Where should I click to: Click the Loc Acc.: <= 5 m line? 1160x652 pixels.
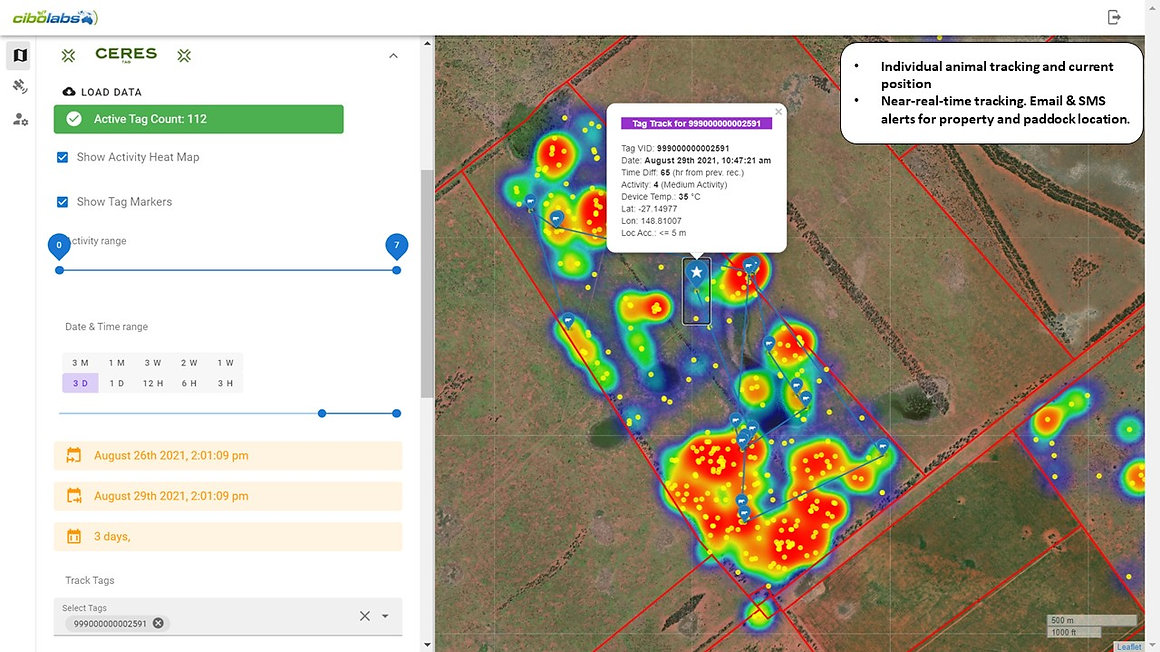[x=654, y=233]
